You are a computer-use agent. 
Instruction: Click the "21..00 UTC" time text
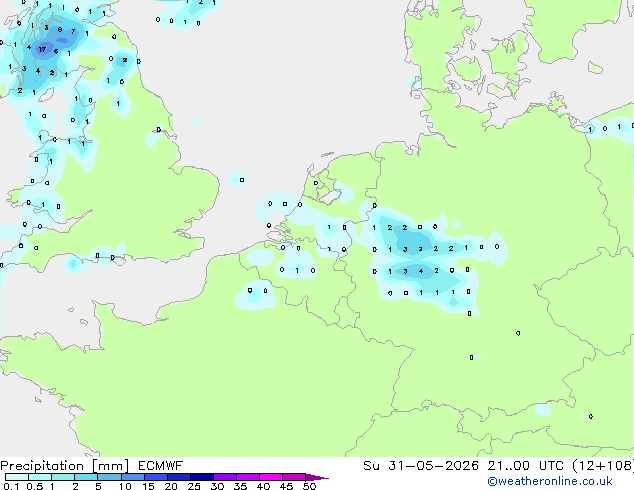526,466
